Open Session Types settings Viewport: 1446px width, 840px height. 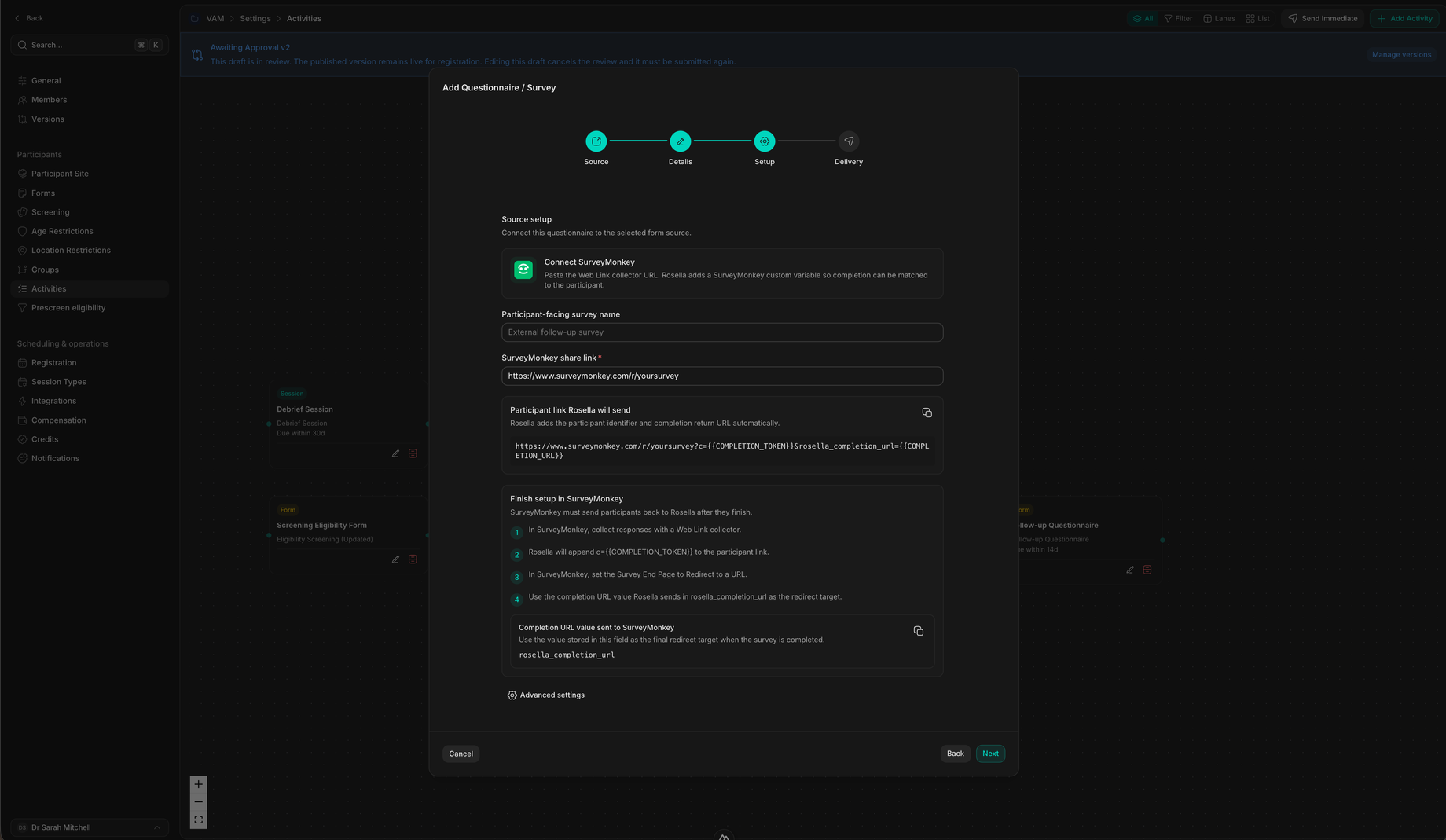90,382
